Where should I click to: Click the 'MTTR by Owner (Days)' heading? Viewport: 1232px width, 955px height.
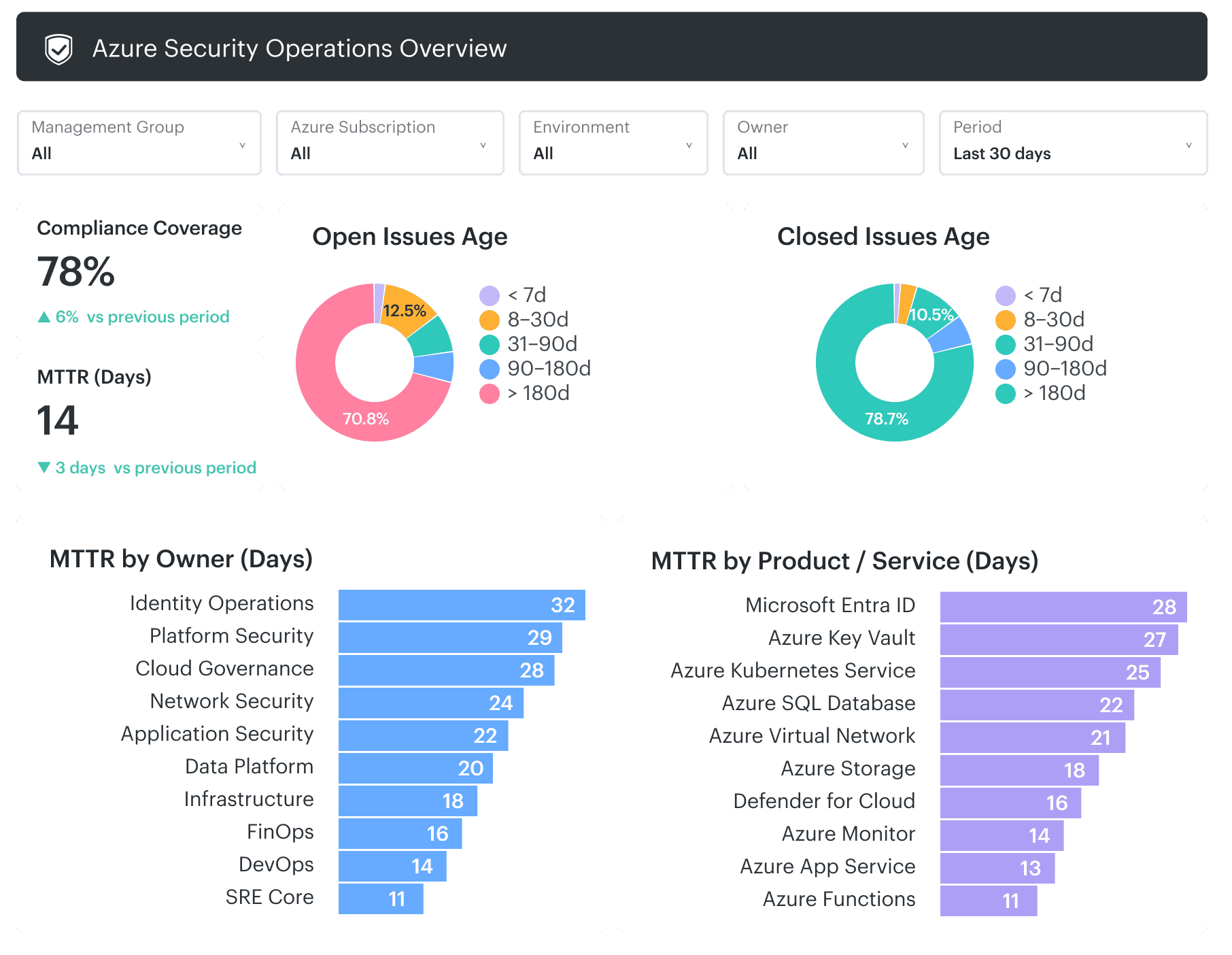pyautogui.click(x=181, y=559)
